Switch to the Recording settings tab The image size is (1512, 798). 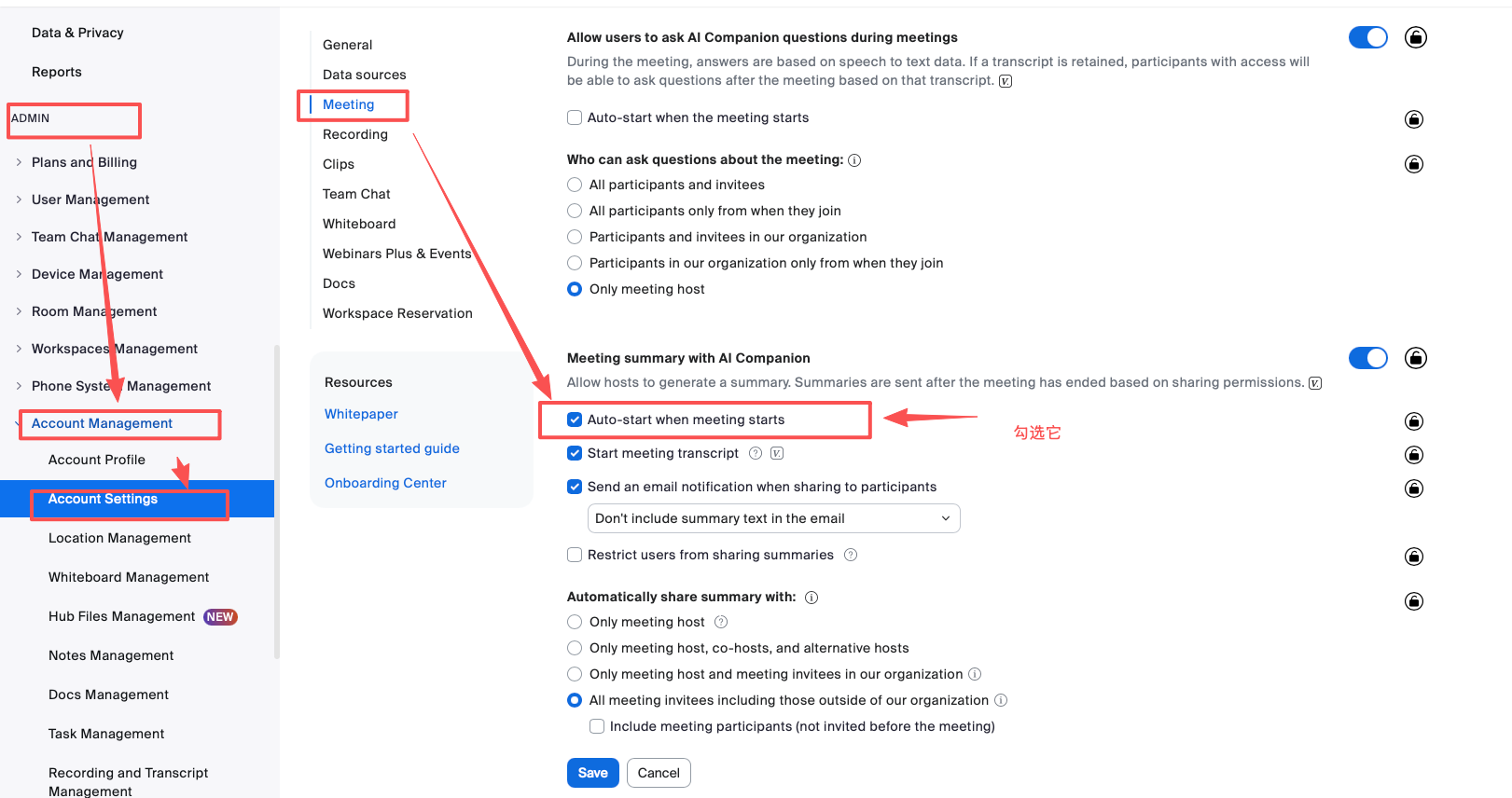tap(354, 134)
